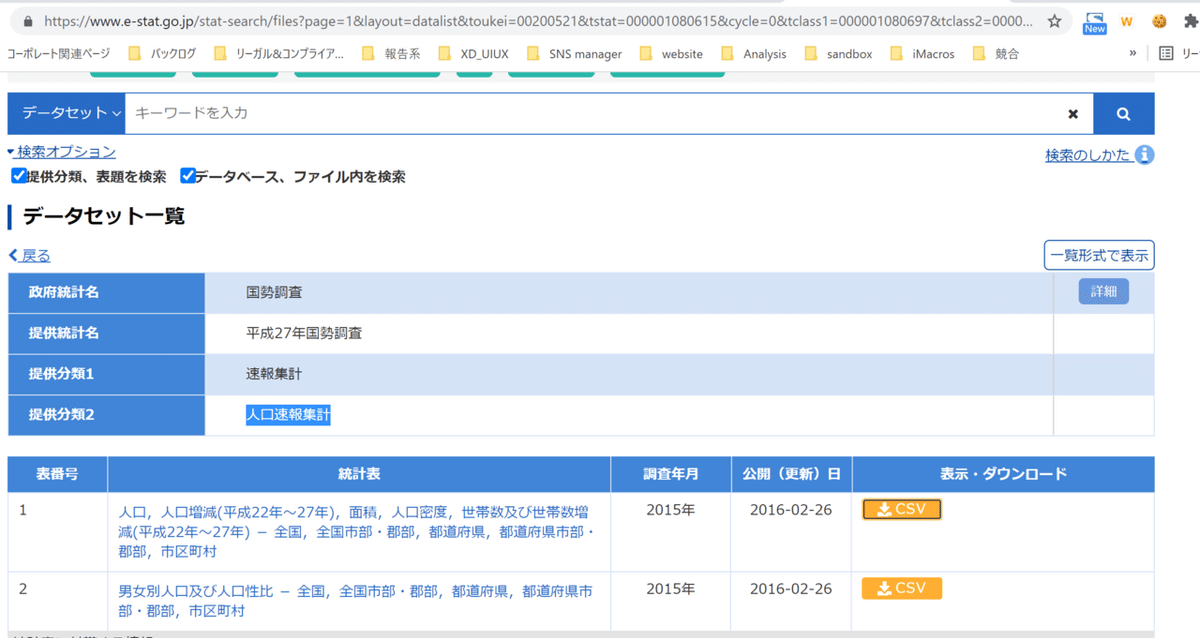Click the 詳細 button
Viewport: 1200px width, 638px height.
pyautogui.click(x=1103, y=291)
